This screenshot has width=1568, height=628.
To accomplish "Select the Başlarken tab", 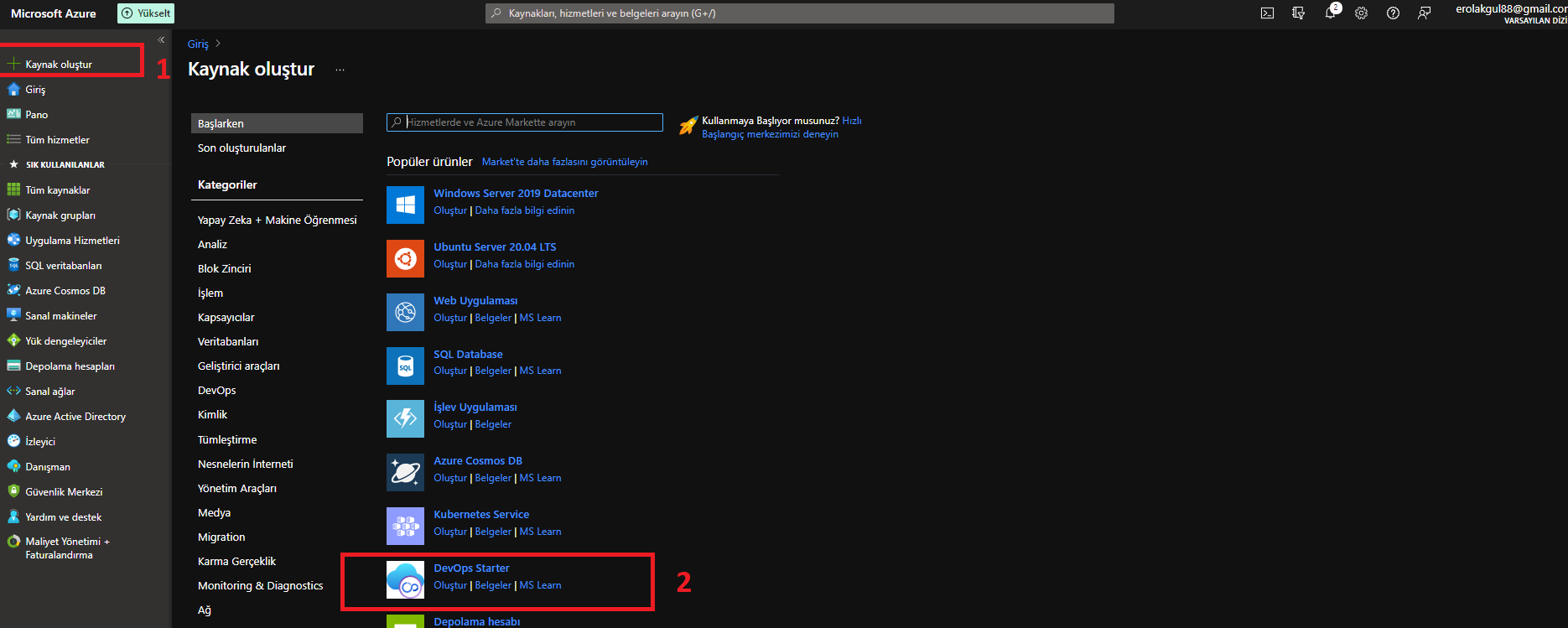I will pyautogui.click(x=277, y=123).
